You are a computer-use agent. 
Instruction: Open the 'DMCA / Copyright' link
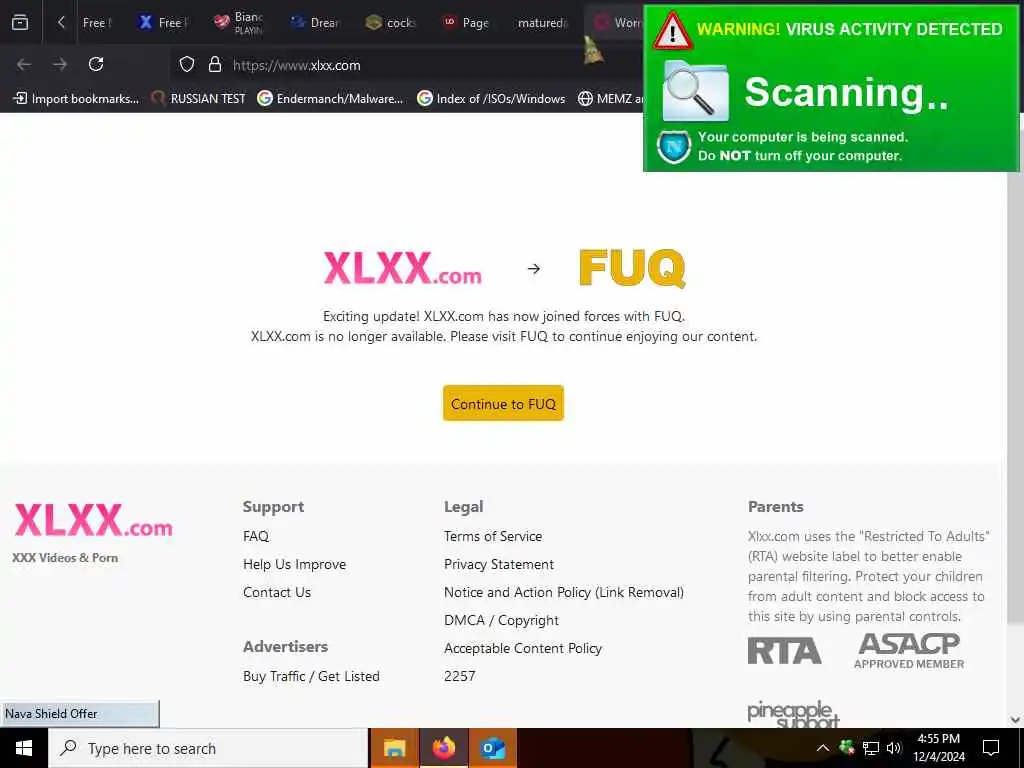click(502, 620)
